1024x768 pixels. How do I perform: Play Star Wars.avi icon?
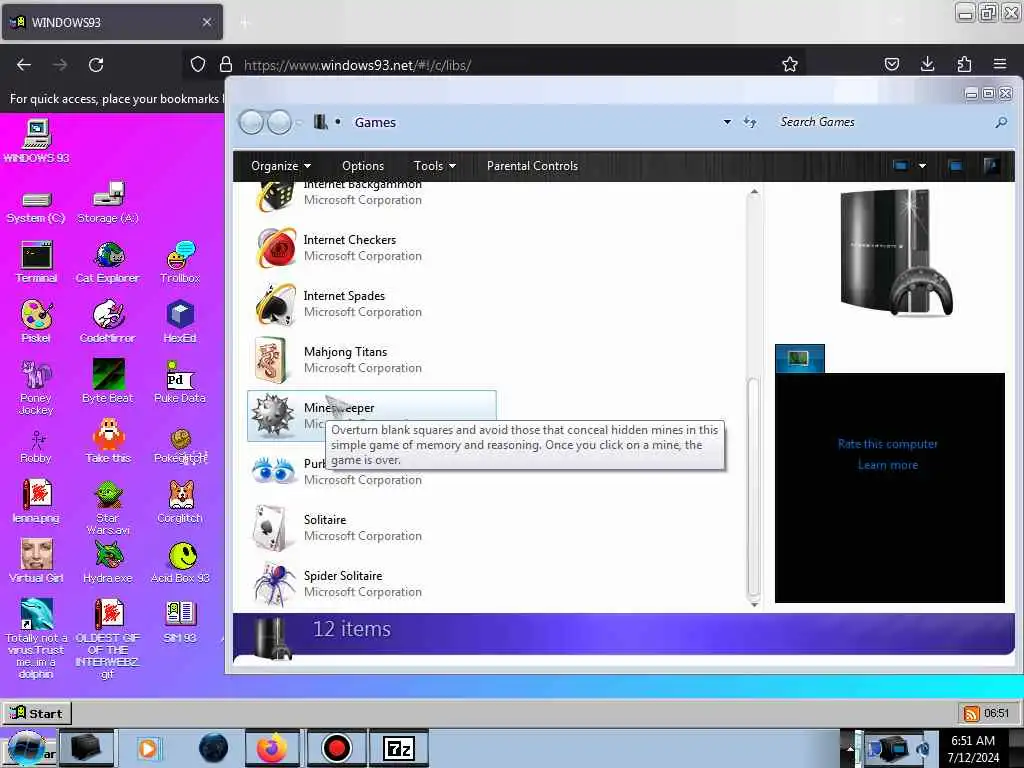108,507
